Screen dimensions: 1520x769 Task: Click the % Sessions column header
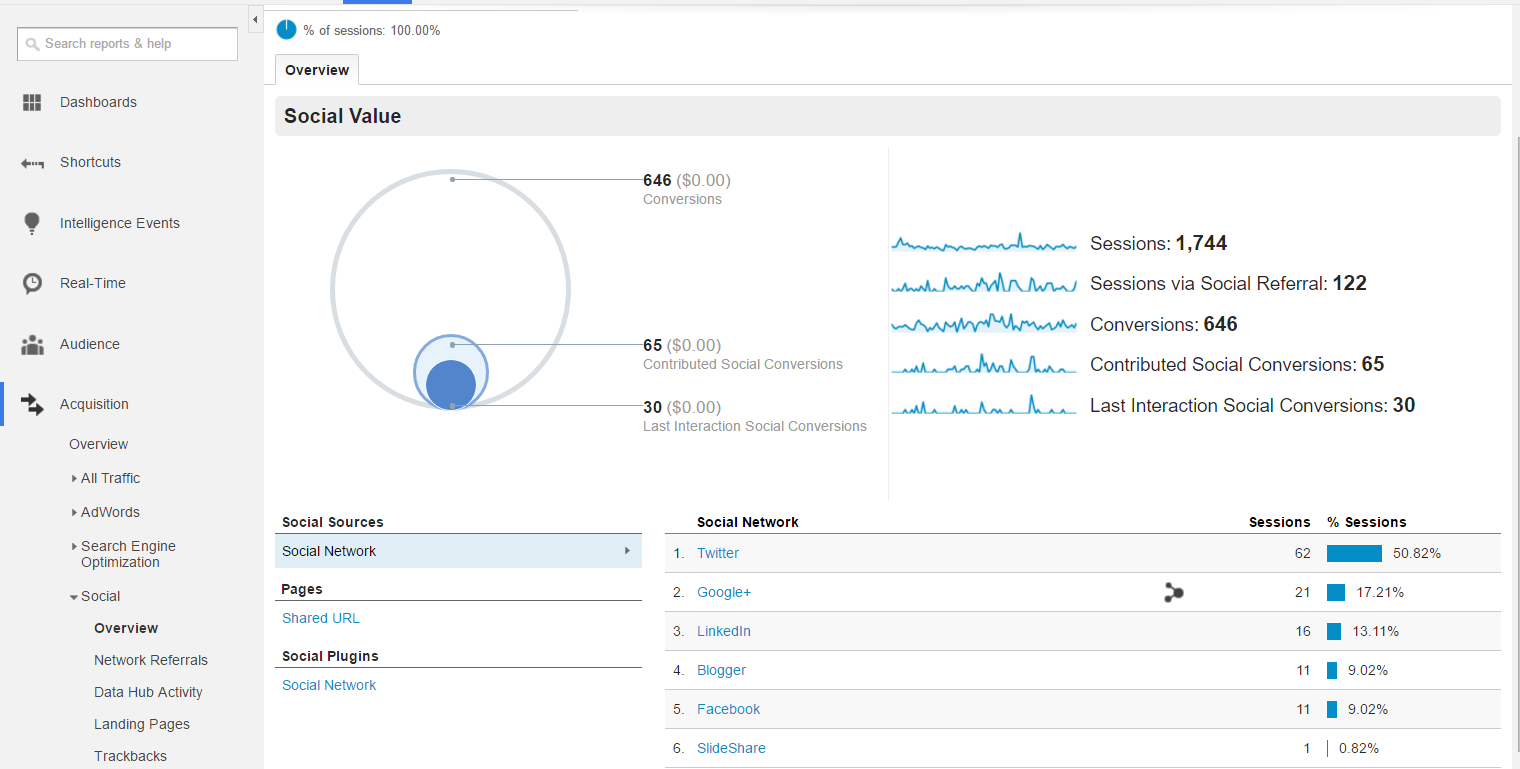pos(1366,522)
